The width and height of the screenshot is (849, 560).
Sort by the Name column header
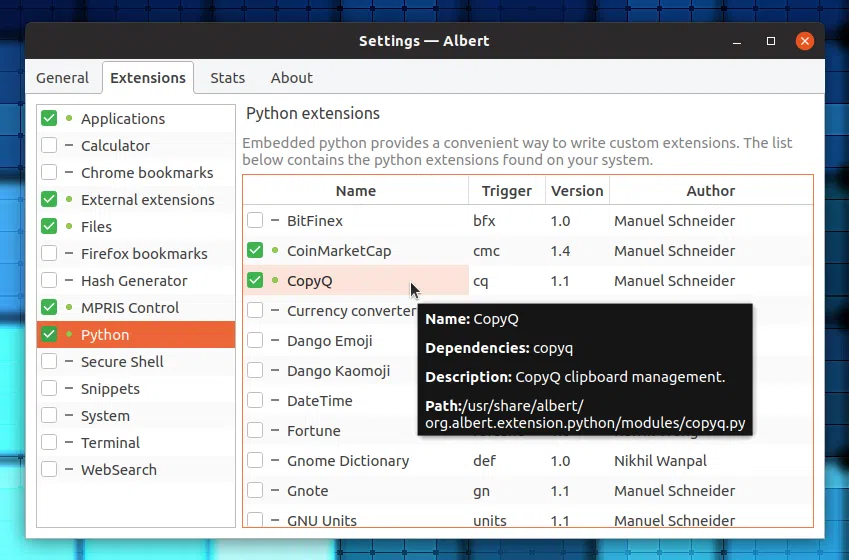click(x=356, y=191)
